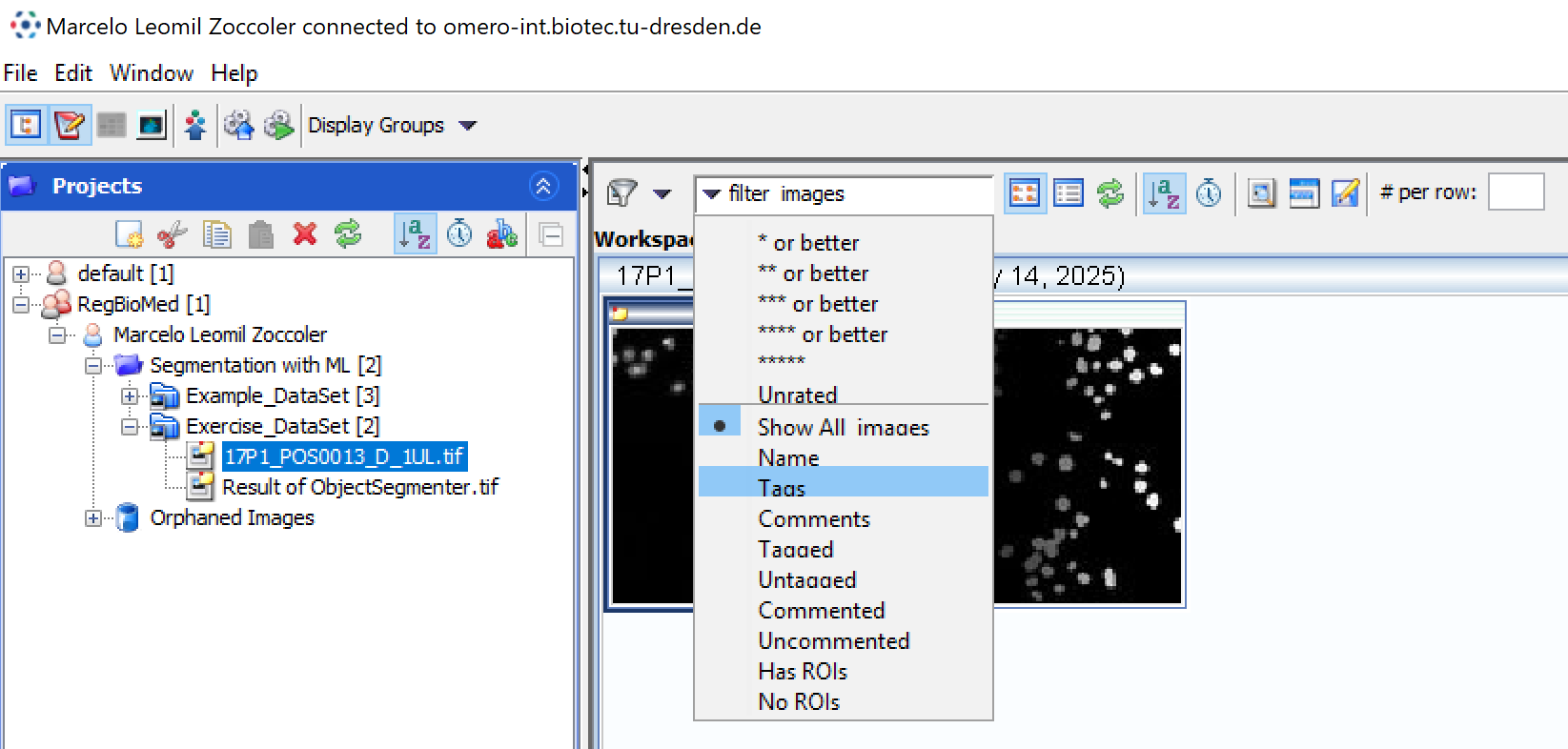Screen dimensions: 1568x749
Task: Select the Segmentation with ML project
Action: coord(266,365)
